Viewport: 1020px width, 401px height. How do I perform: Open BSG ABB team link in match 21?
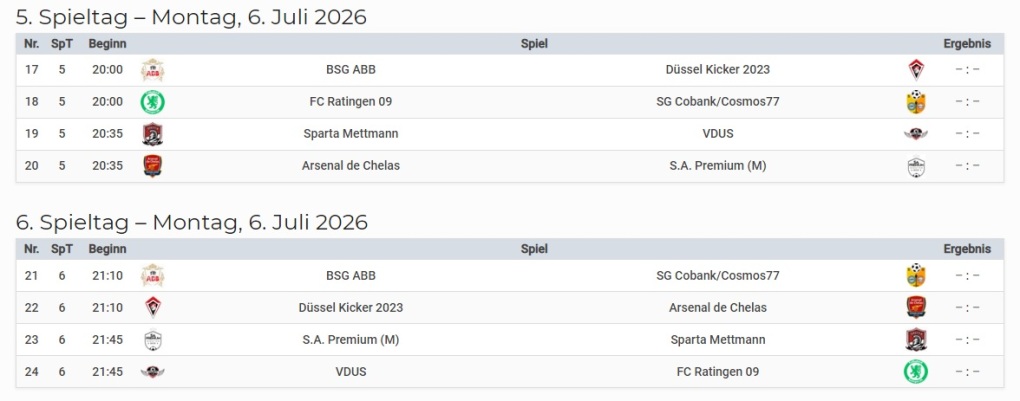point(351,276)
